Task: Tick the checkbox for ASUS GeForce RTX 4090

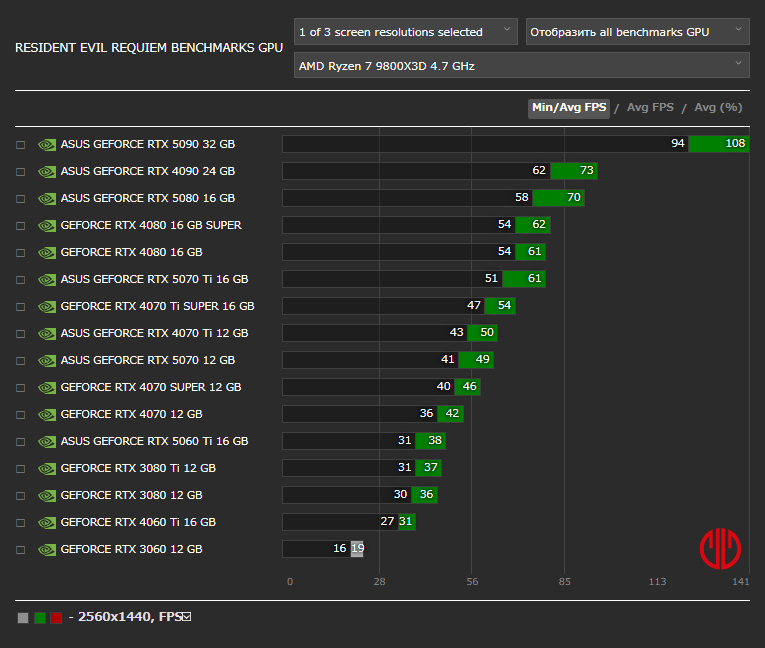Action: click(21, 172)
